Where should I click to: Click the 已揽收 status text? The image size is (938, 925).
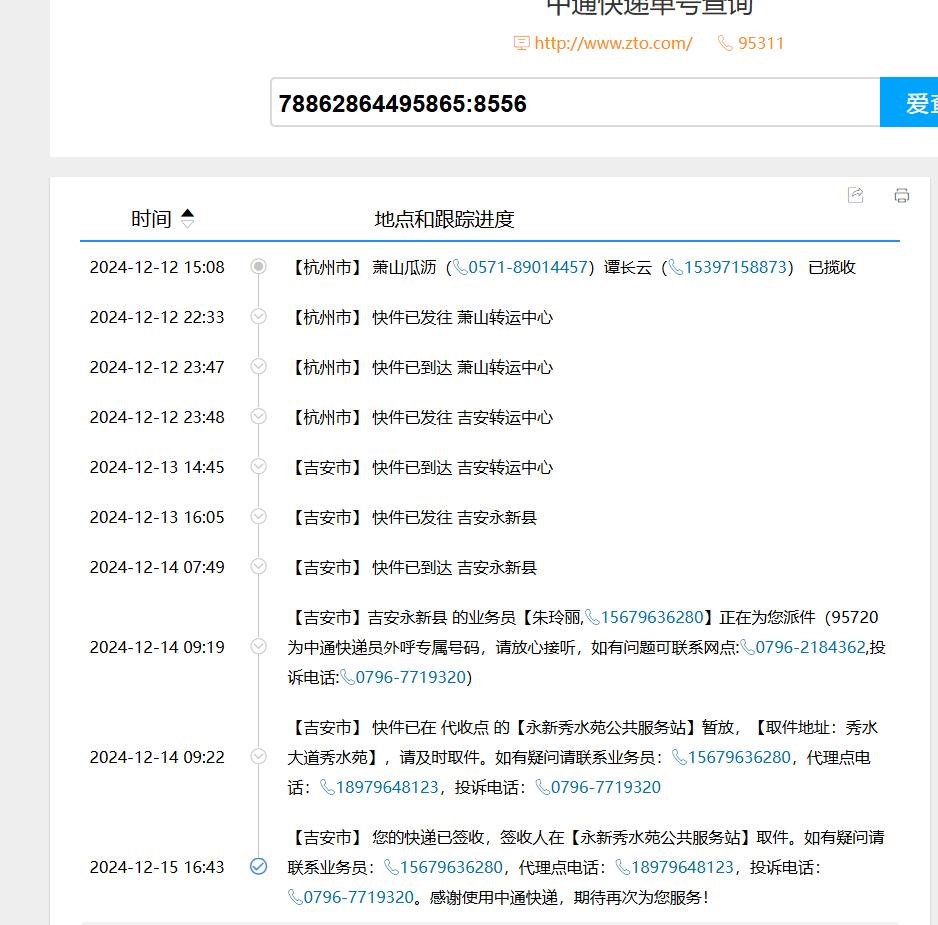coord(832,267)
